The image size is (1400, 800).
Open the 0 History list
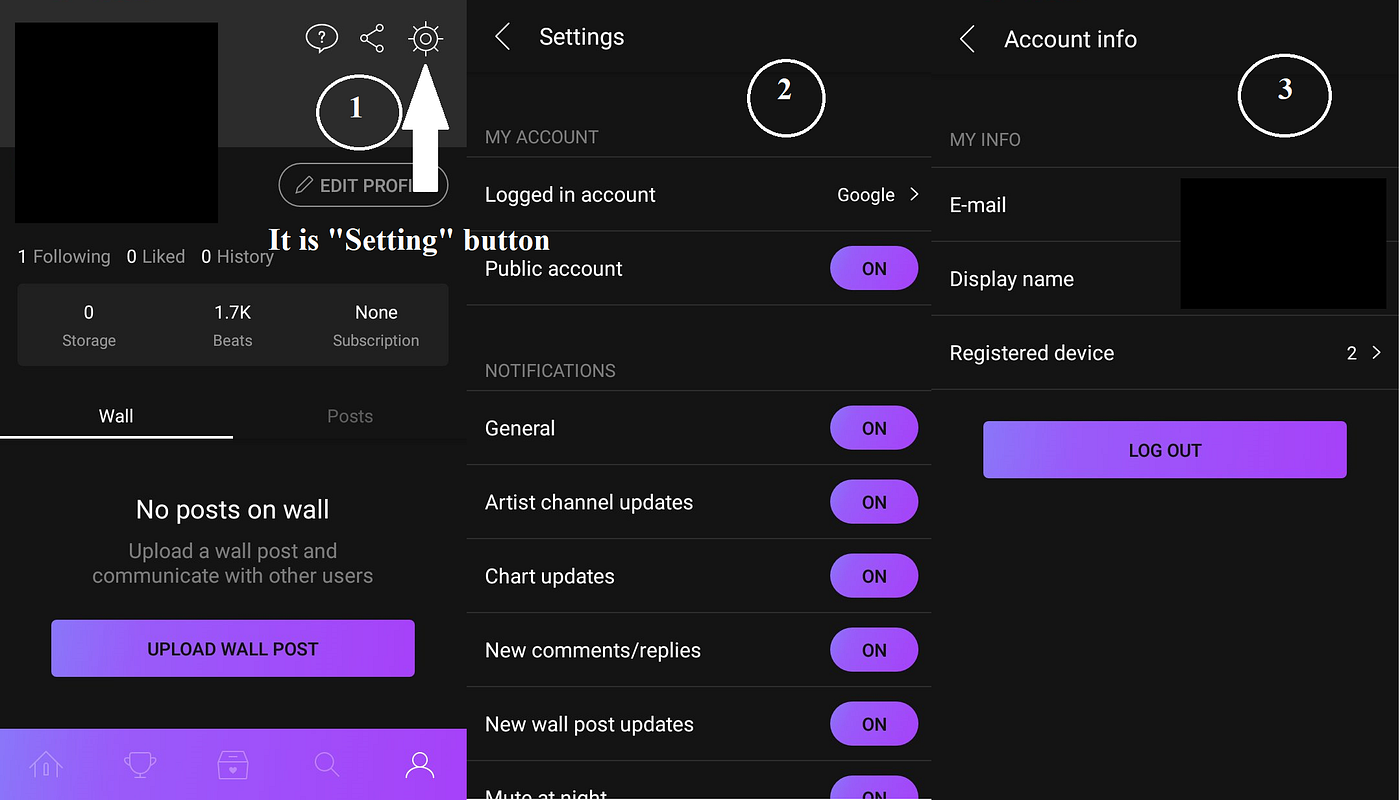pos(237,257)
